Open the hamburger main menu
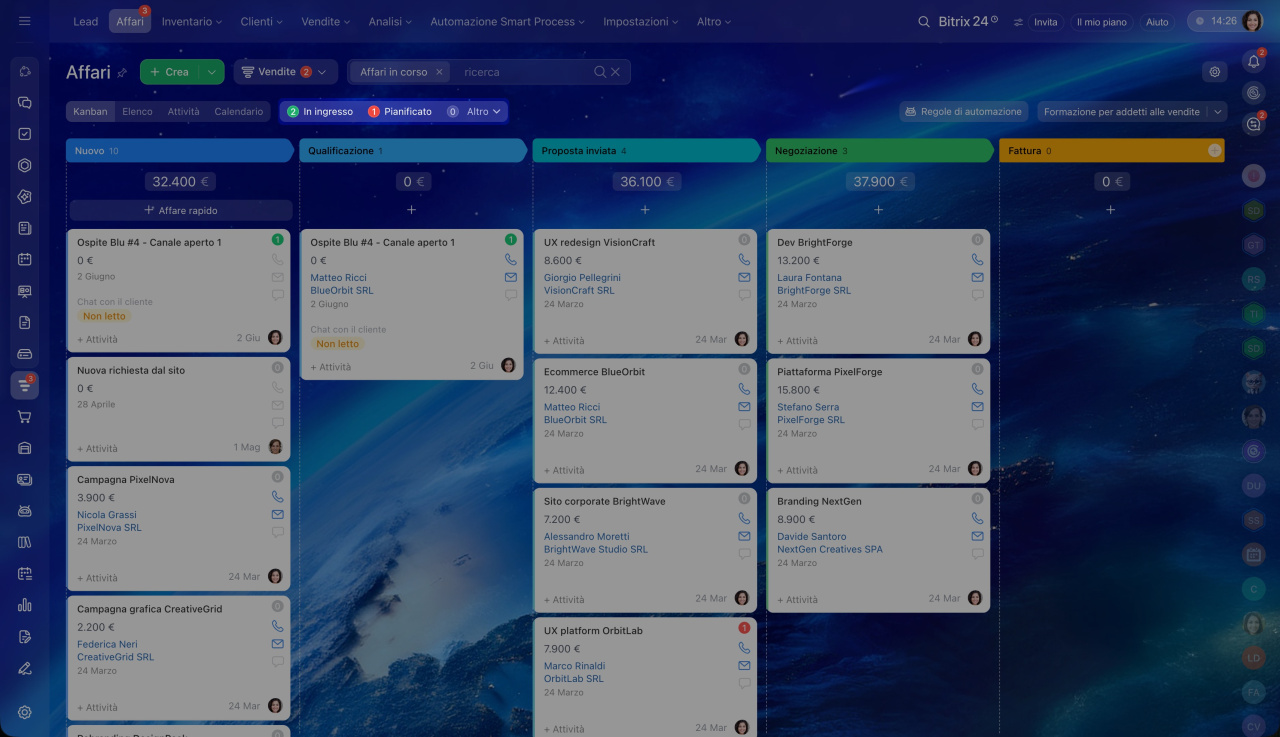The height and width of the screenshot is (737, 1280). pos(25,21)
